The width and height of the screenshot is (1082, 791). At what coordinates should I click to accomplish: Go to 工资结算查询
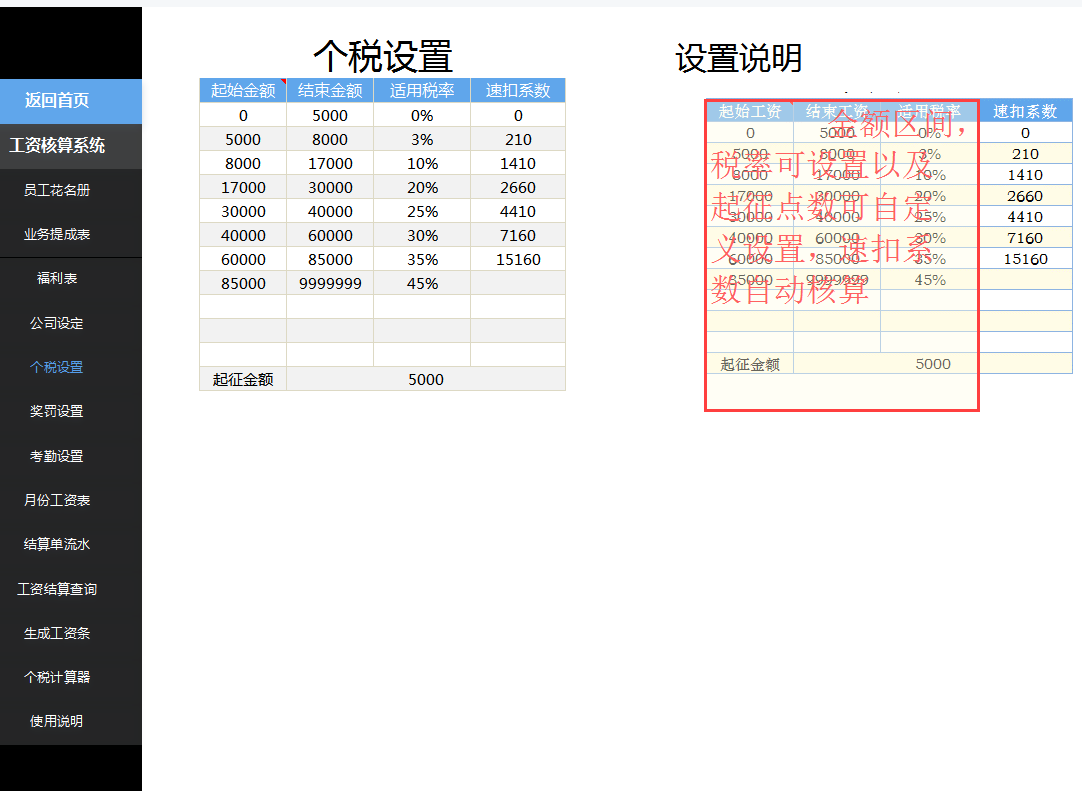[55, 589]
